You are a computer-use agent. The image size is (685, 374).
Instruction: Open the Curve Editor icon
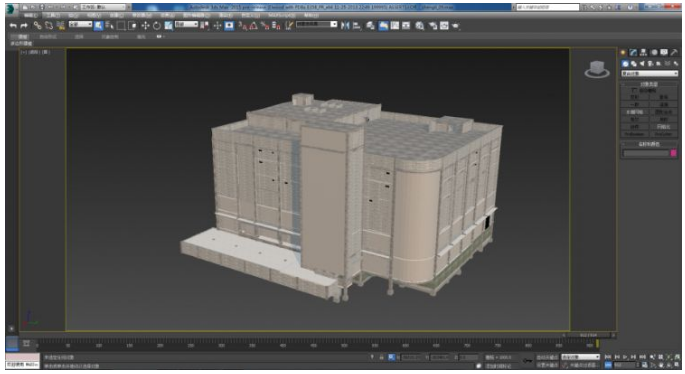pos(394,26)
